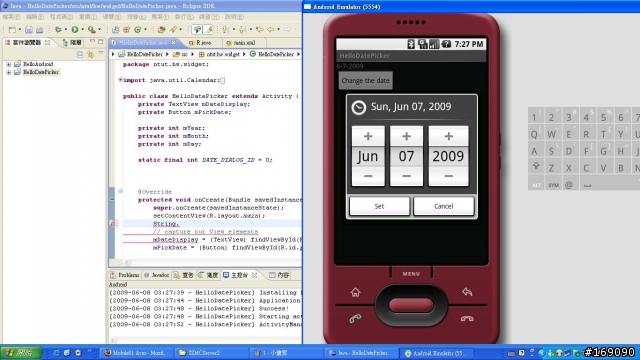Click the green Call icon on emulator
Image resolution: width=640 pixels, height=360 pixels.
pyautogui.click(x=355, y=319)
